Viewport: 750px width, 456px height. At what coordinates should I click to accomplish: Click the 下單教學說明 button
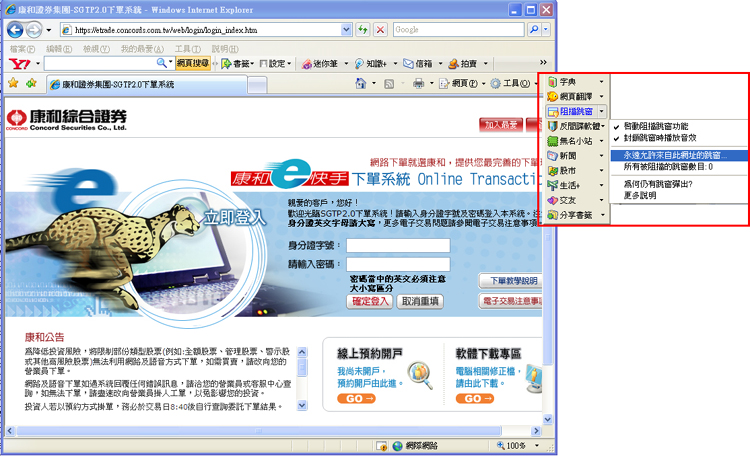click(x=510, y=281)
